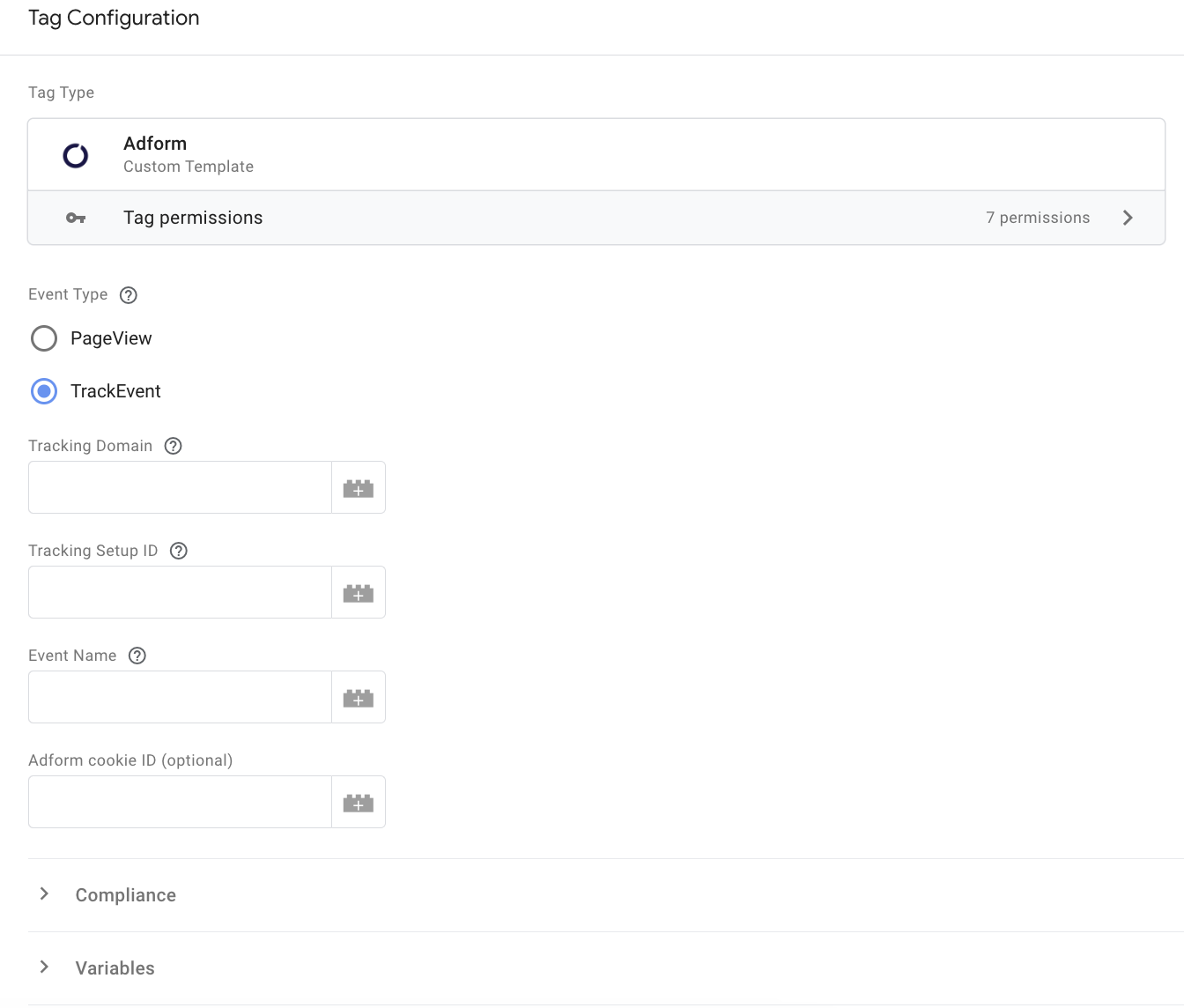Click the Event Type help icon
1184x1008 pixels.
pos(129,295)
